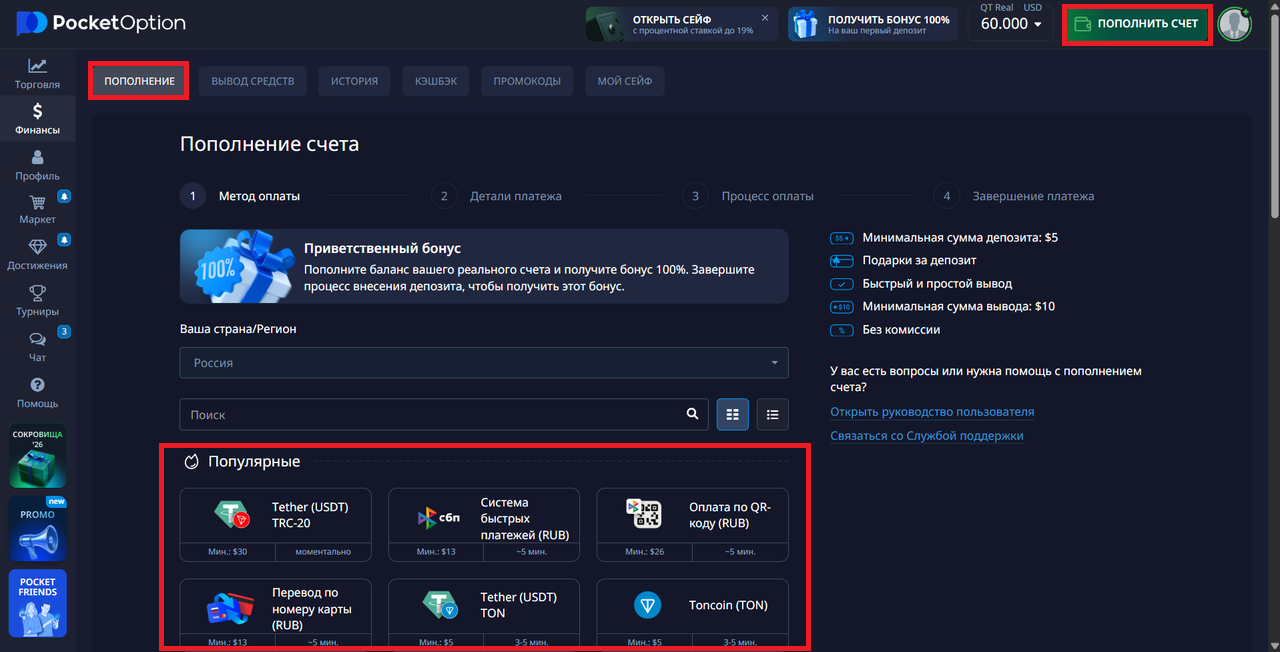Choose Оплата по QR-коду (RUB) method
Viewport: 1280px width, 652px height.
coord(692,525)
